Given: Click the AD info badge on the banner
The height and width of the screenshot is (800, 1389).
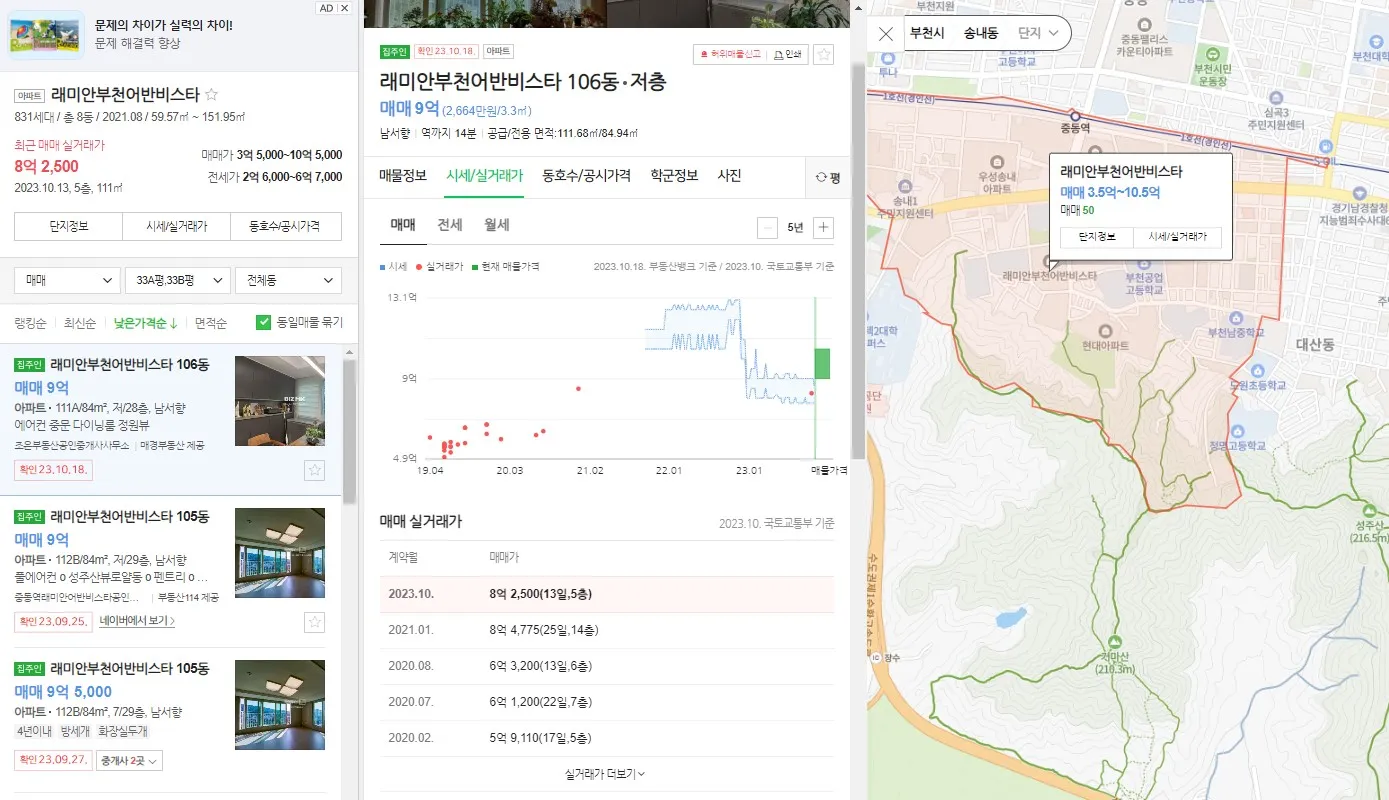Looking at the screenshot, I should click(x=325, y=7).
